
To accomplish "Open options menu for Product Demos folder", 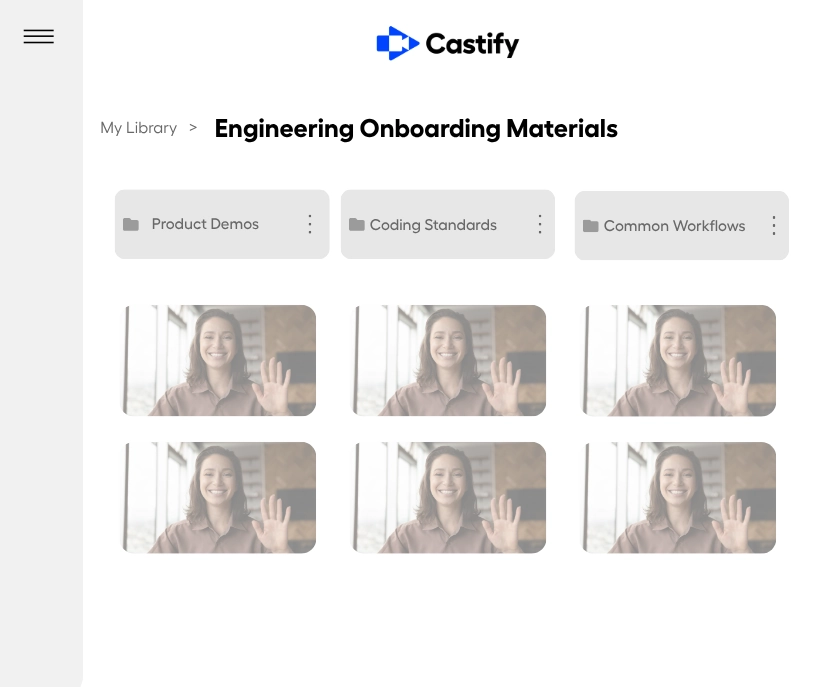I will click(x=310, y=224).
